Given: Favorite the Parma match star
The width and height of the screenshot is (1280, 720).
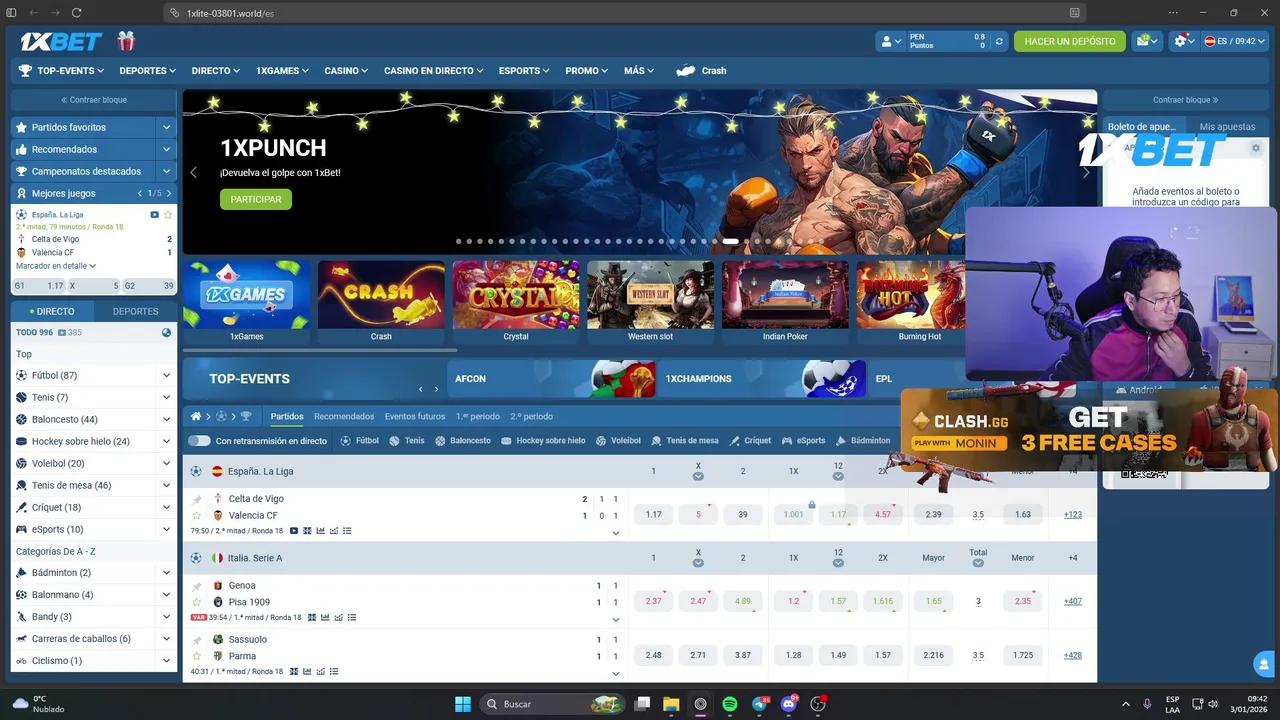Looking at the screenshot, I should tap(197, 657).
